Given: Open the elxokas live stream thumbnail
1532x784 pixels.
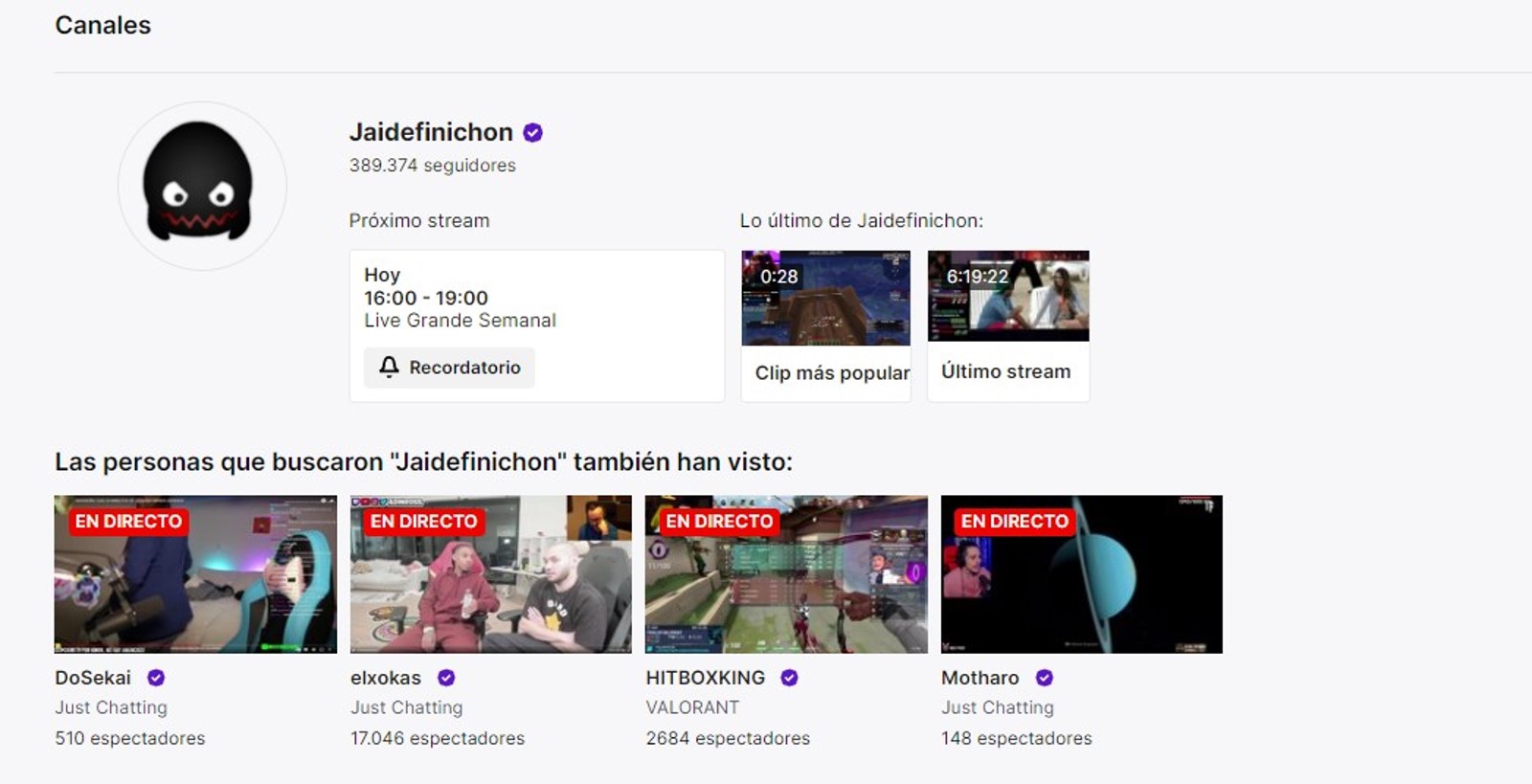Looking at the screenshot, I should tap(491, 574).
